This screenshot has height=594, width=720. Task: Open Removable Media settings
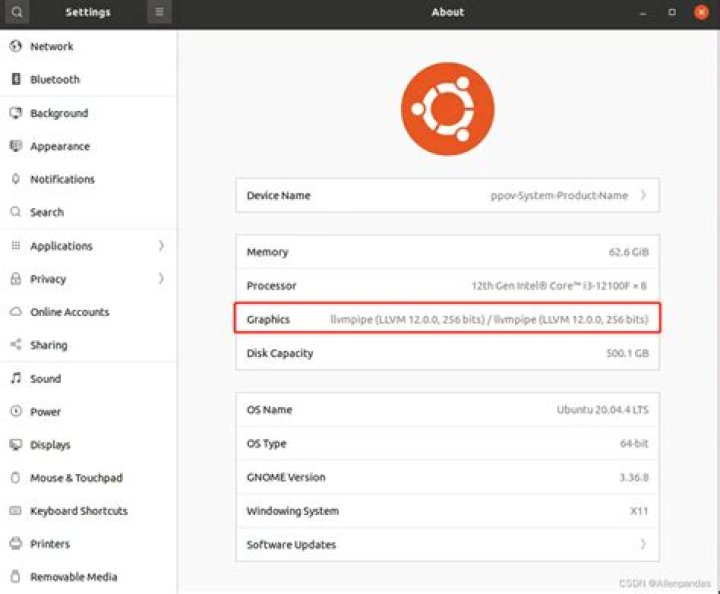click(88, 577)
